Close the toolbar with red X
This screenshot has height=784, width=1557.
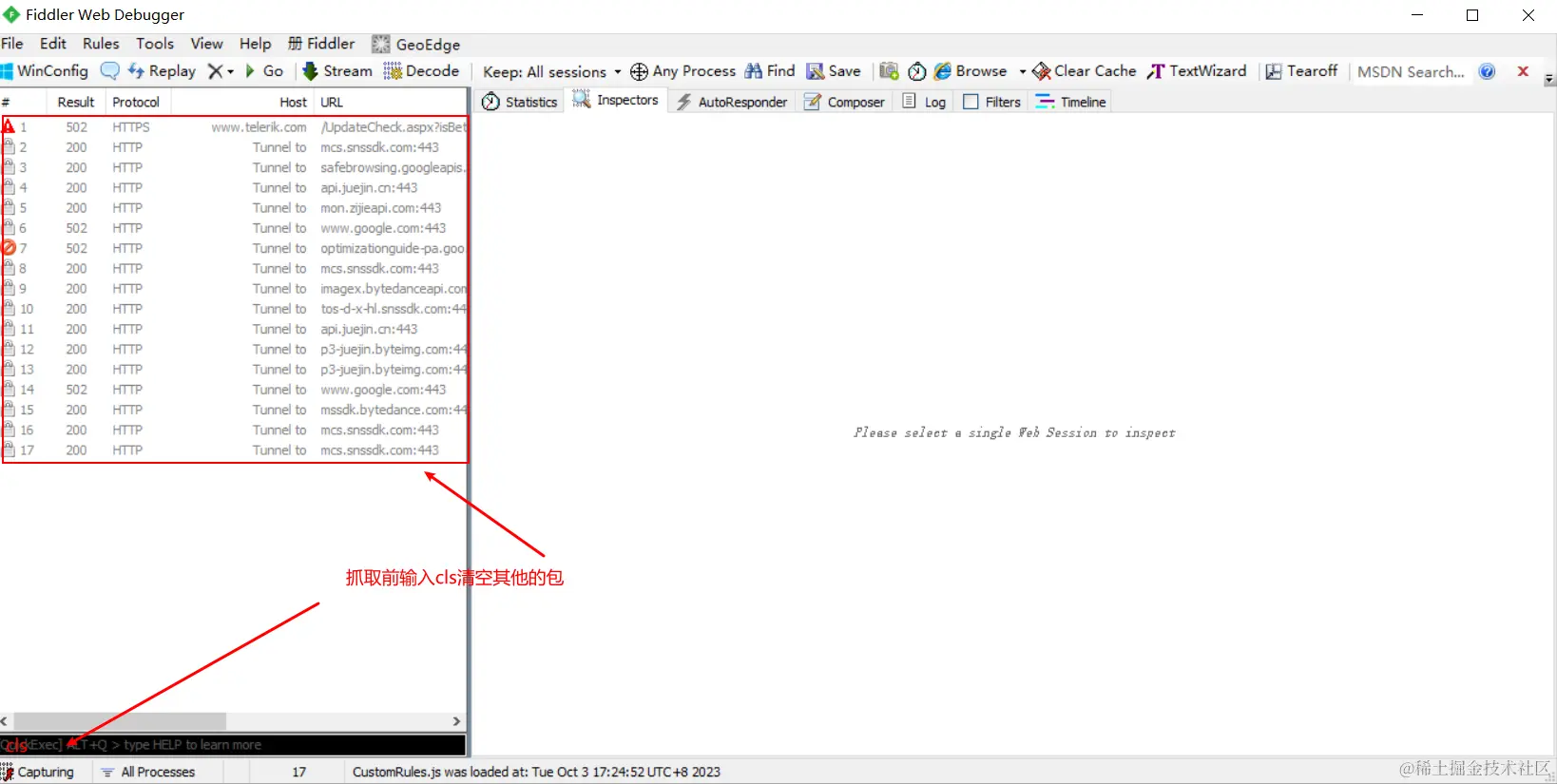tap(1523, 71)
